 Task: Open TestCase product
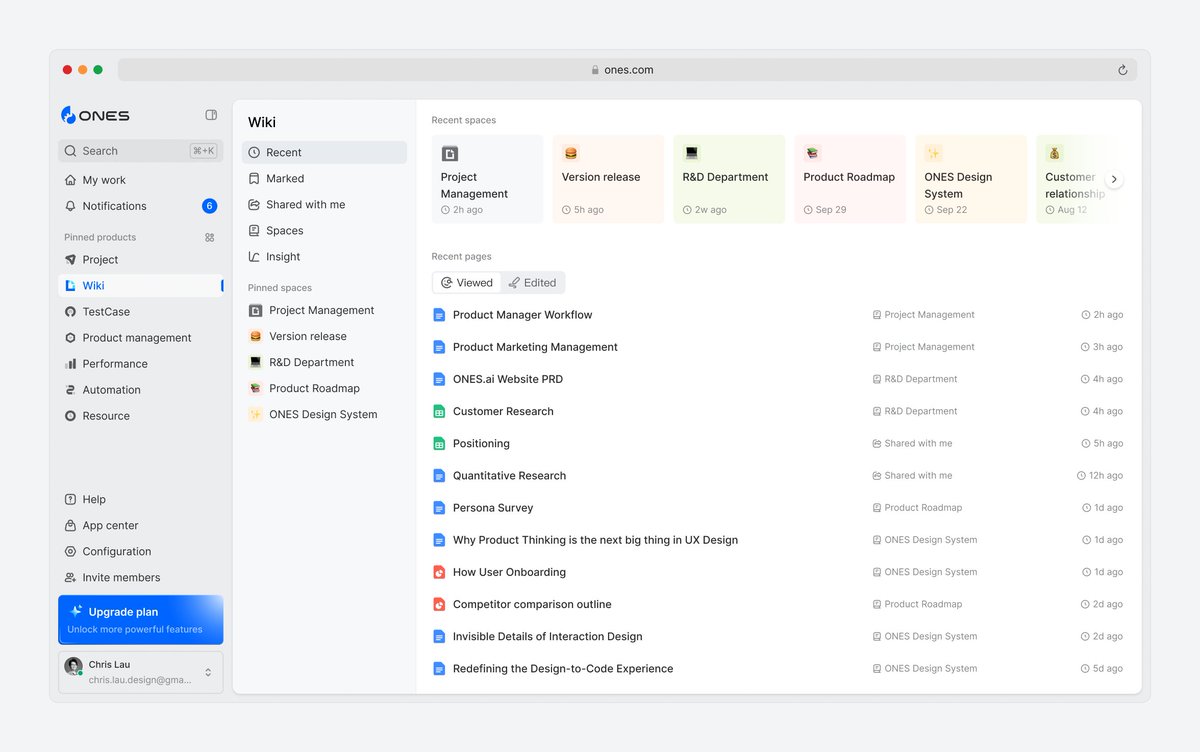(141, 312)
